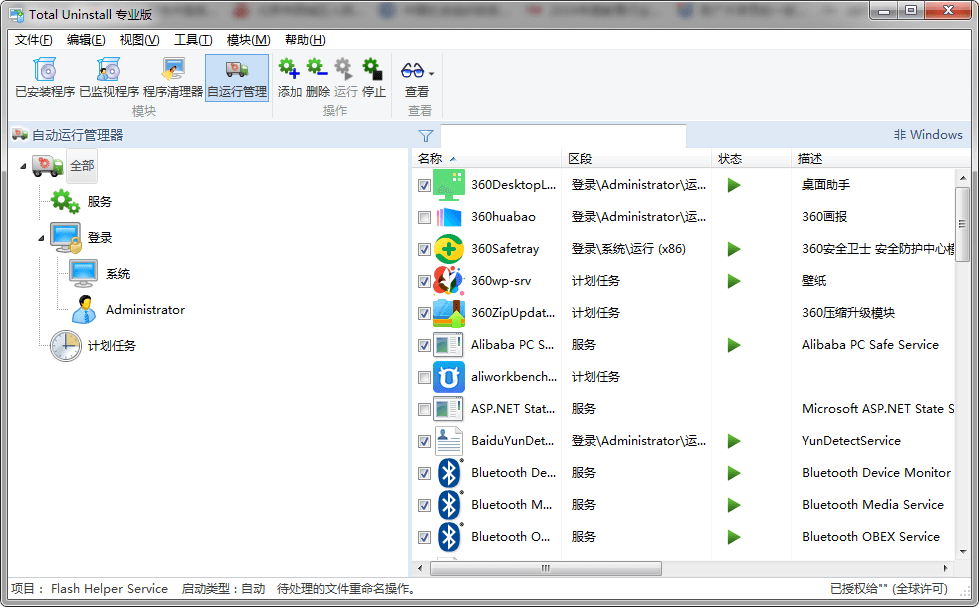Image resolution: width=979 pixels, height=607 pixels.
Task: Click the 360ZipUpdate row icon
Action: (448, 313)
